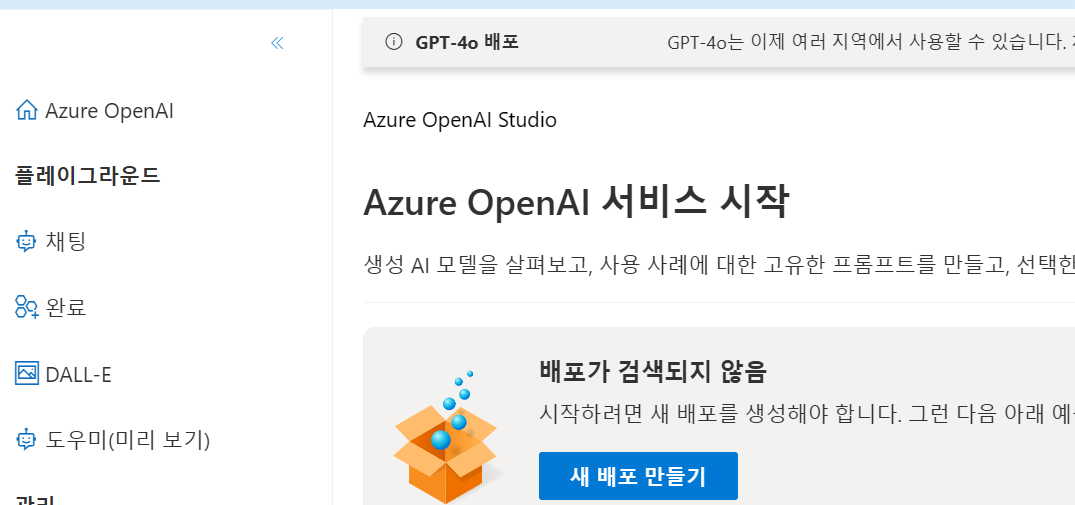The width and height of the screenshot is (1075, 505).
Task: Open Azure OpenAI home page label
Action: 109,111
